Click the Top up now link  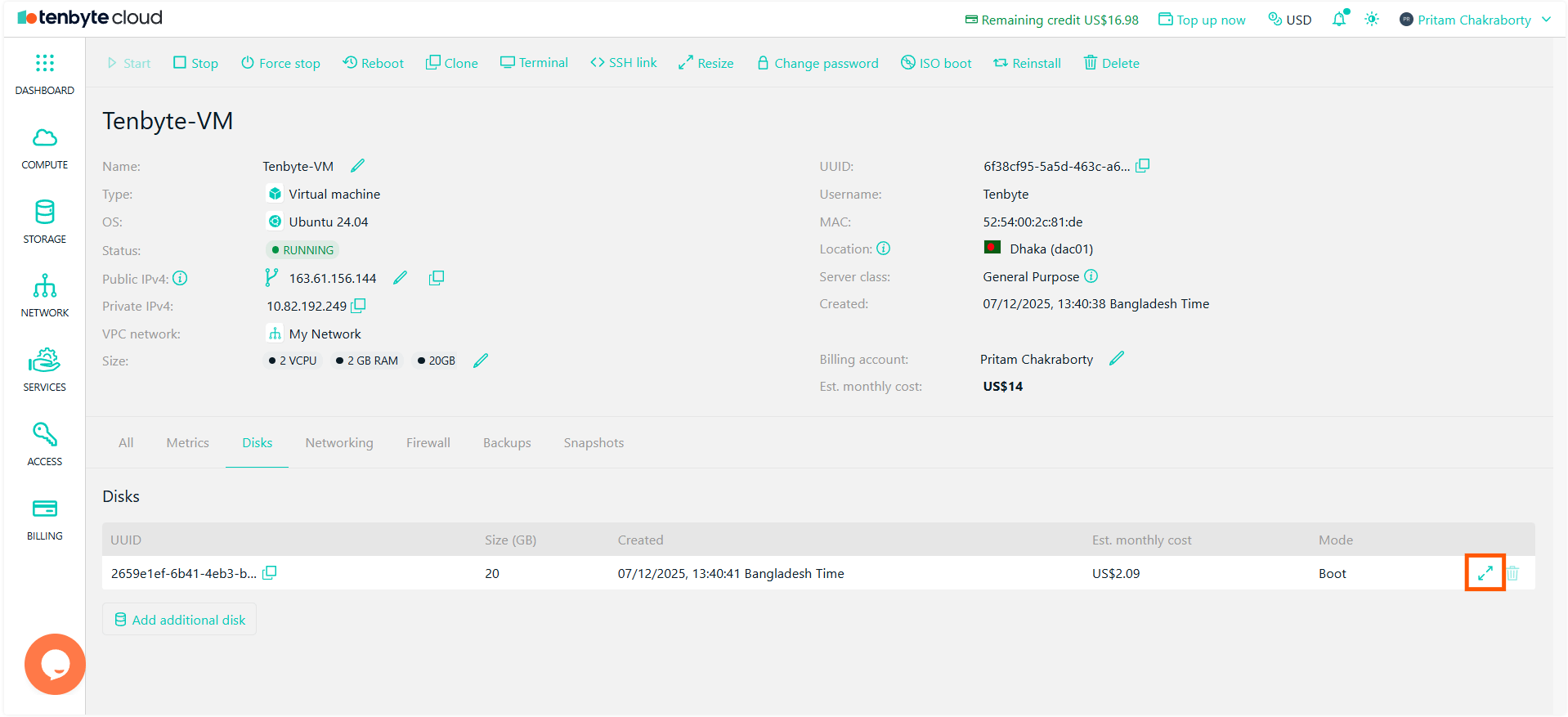1202,20
